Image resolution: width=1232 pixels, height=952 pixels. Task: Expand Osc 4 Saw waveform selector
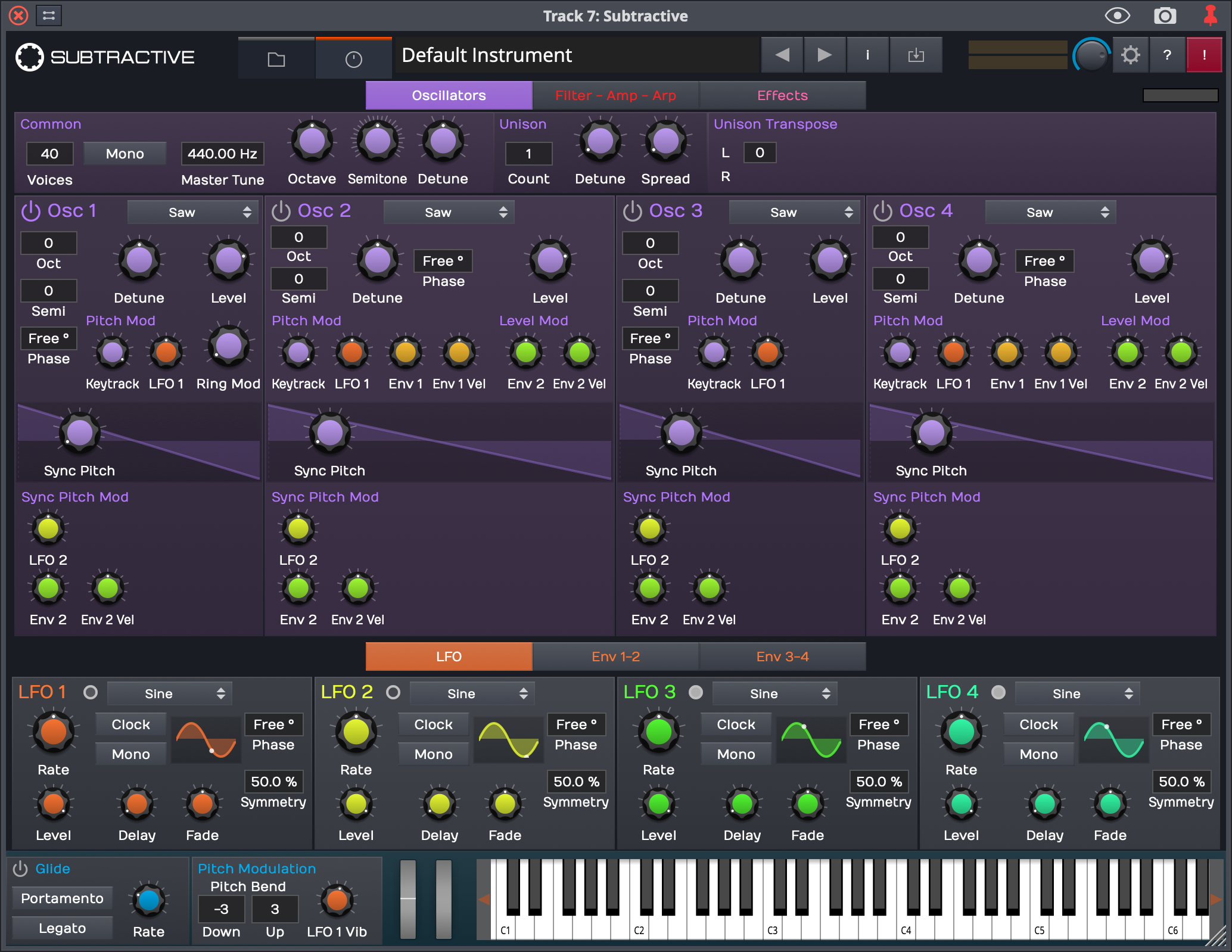(1050, 213)
